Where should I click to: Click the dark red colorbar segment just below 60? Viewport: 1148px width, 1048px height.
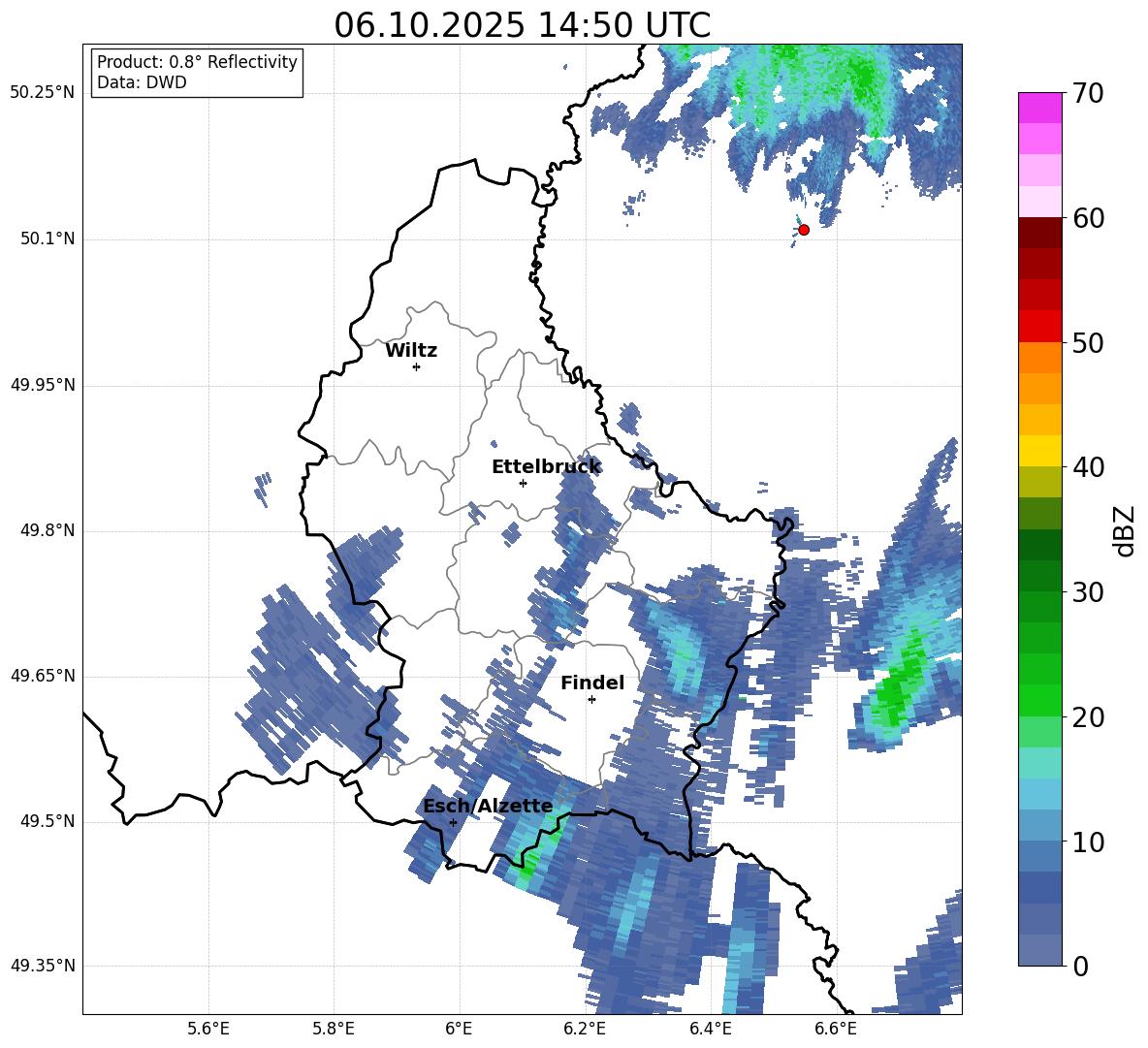click(x=1039, y=233)
